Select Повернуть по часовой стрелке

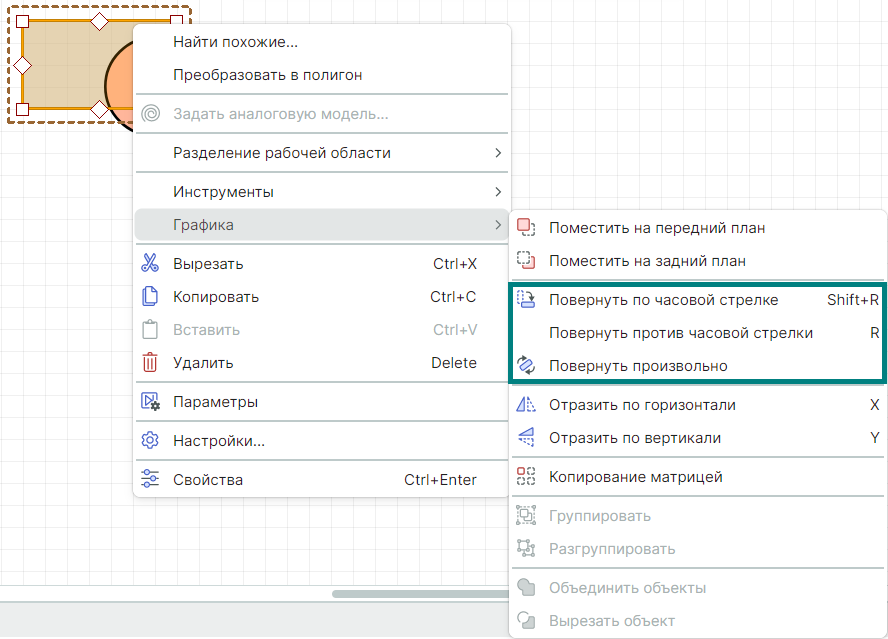tap(663, 300)
